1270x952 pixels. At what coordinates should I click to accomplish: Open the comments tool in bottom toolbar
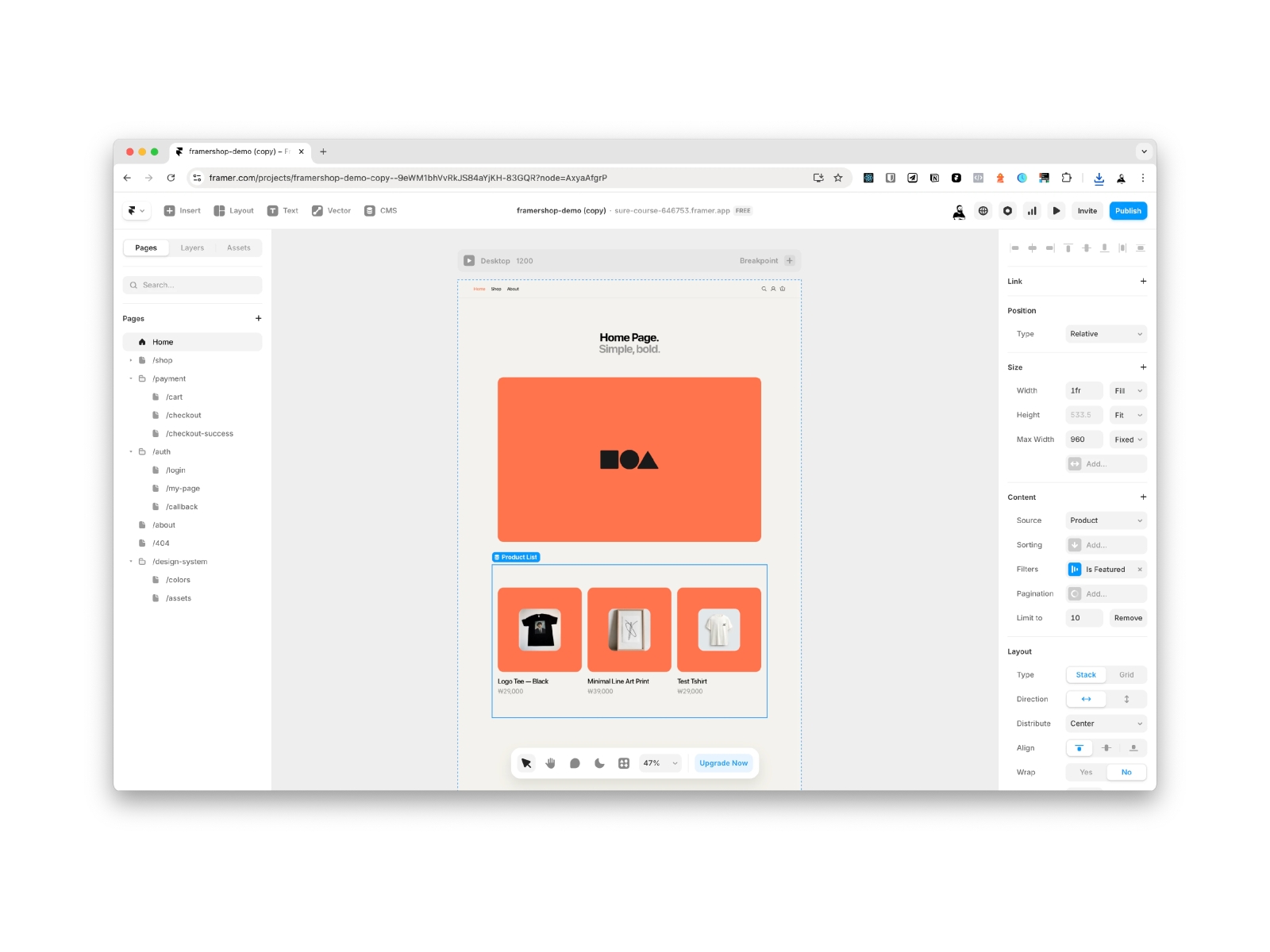[x=574, y=763]
